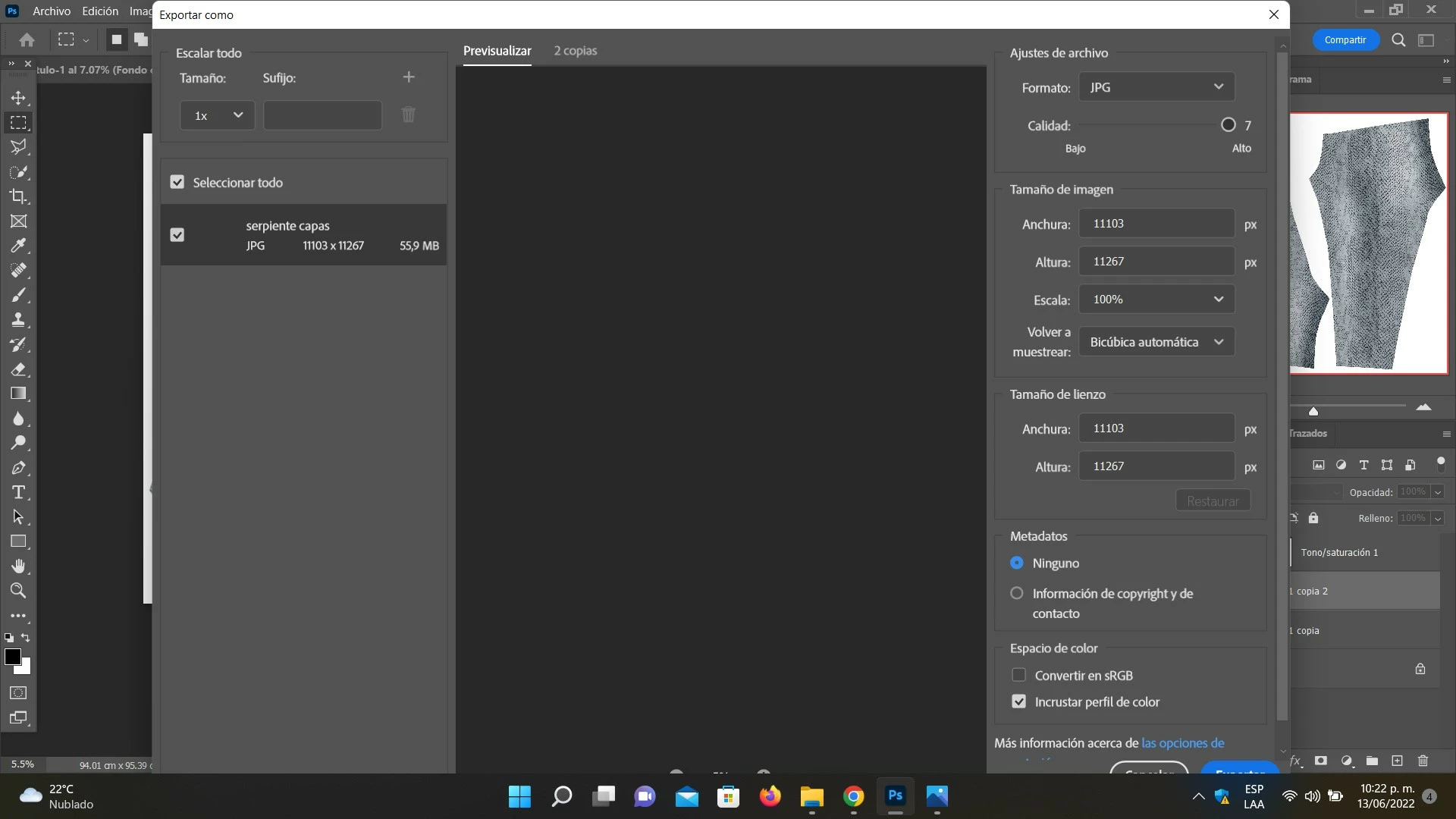Select the Lasso tool

click(x=18, y=147)
